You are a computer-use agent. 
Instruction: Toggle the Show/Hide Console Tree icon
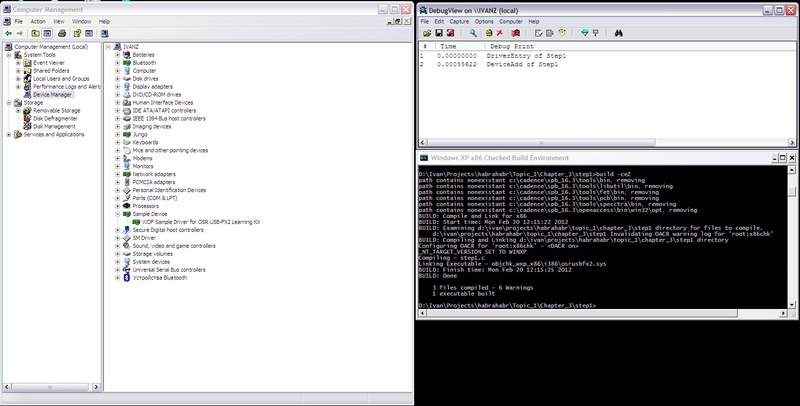pyautogui.click(x=47, y=33)
